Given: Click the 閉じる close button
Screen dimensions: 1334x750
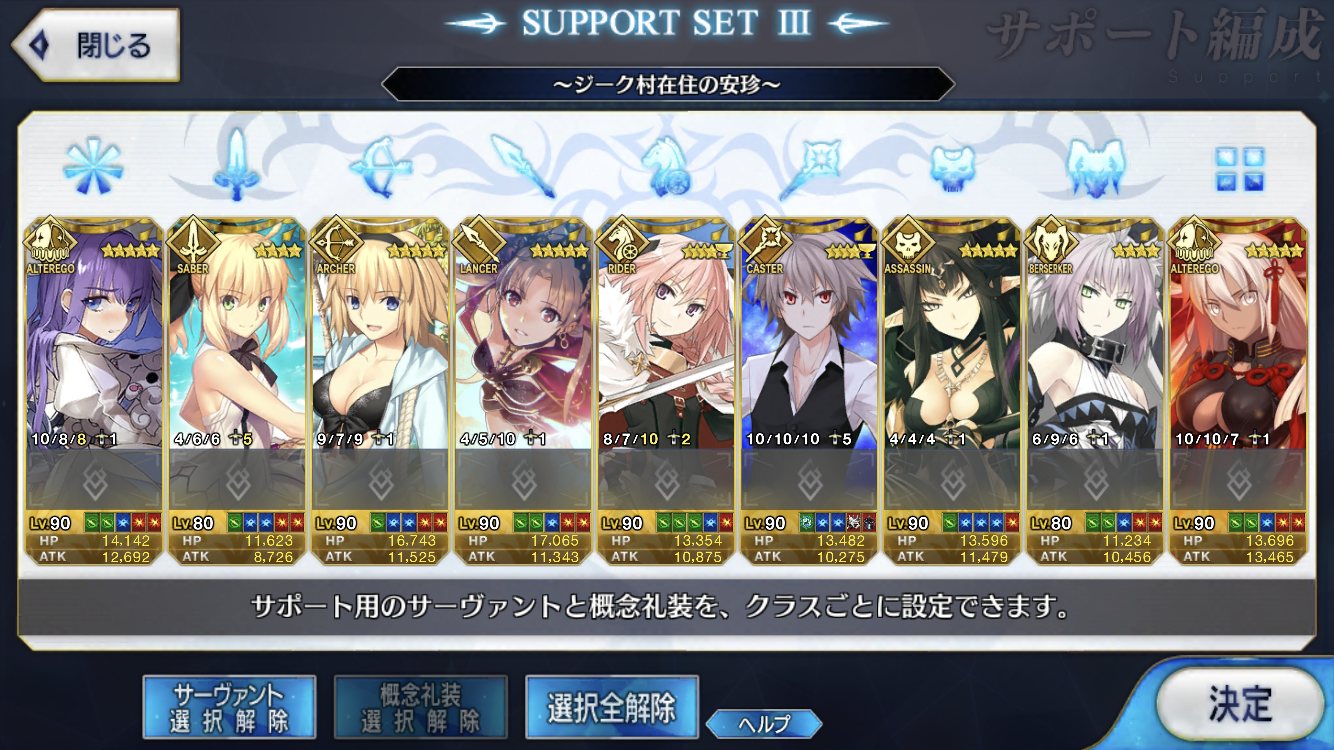Looking at the screenshot, I should click(x=95, y=45).
